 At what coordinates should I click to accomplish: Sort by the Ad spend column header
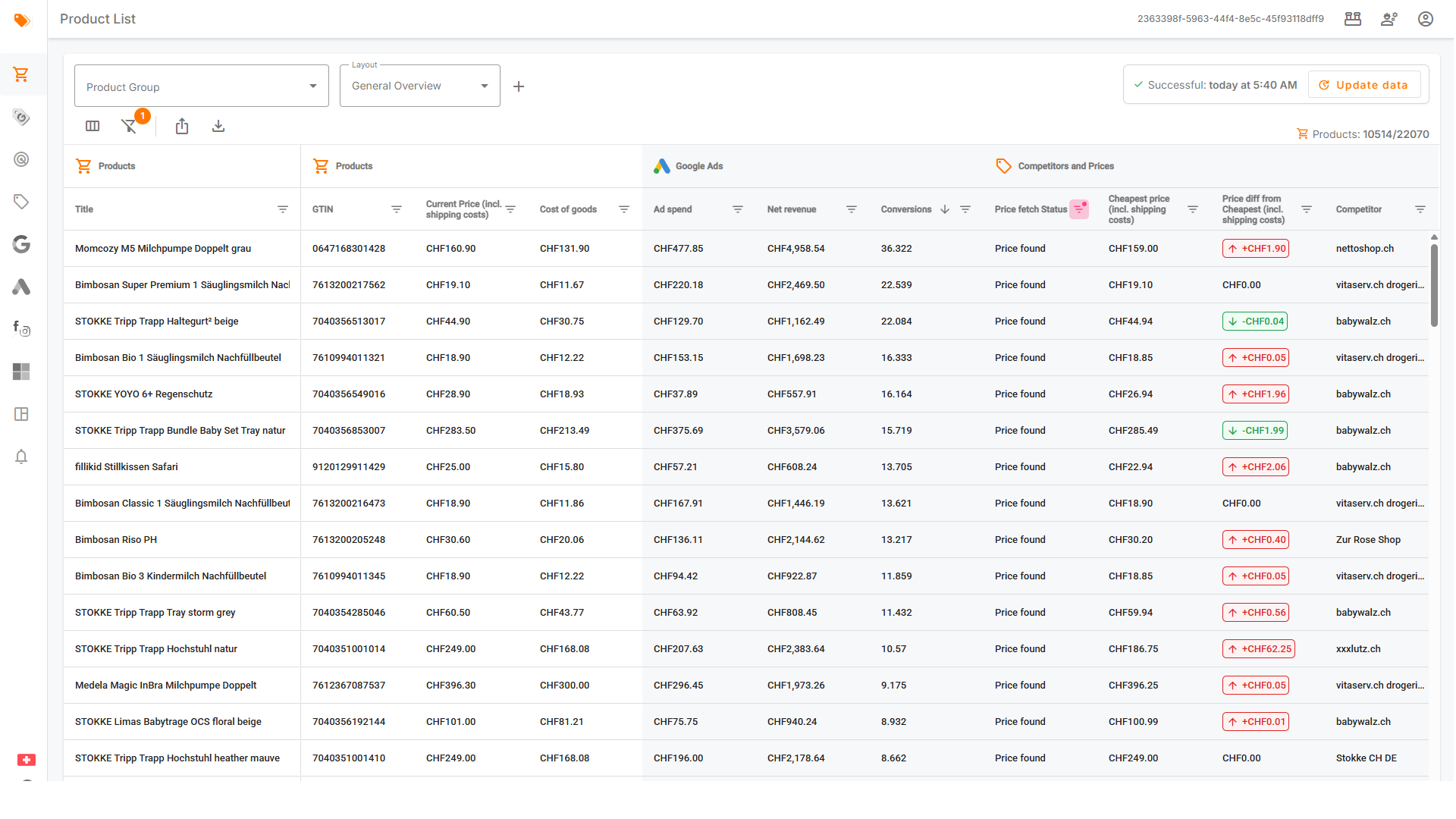(x=673, y=209)
